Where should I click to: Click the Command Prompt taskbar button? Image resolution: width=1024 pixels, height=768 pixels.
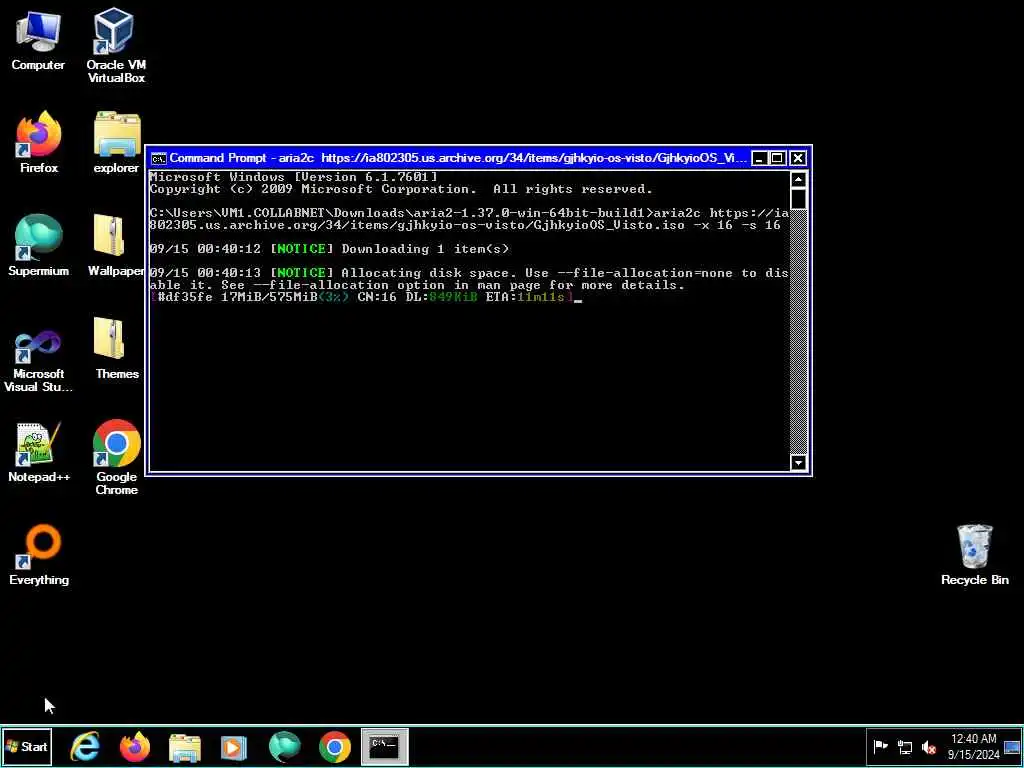tap(385, 746)
